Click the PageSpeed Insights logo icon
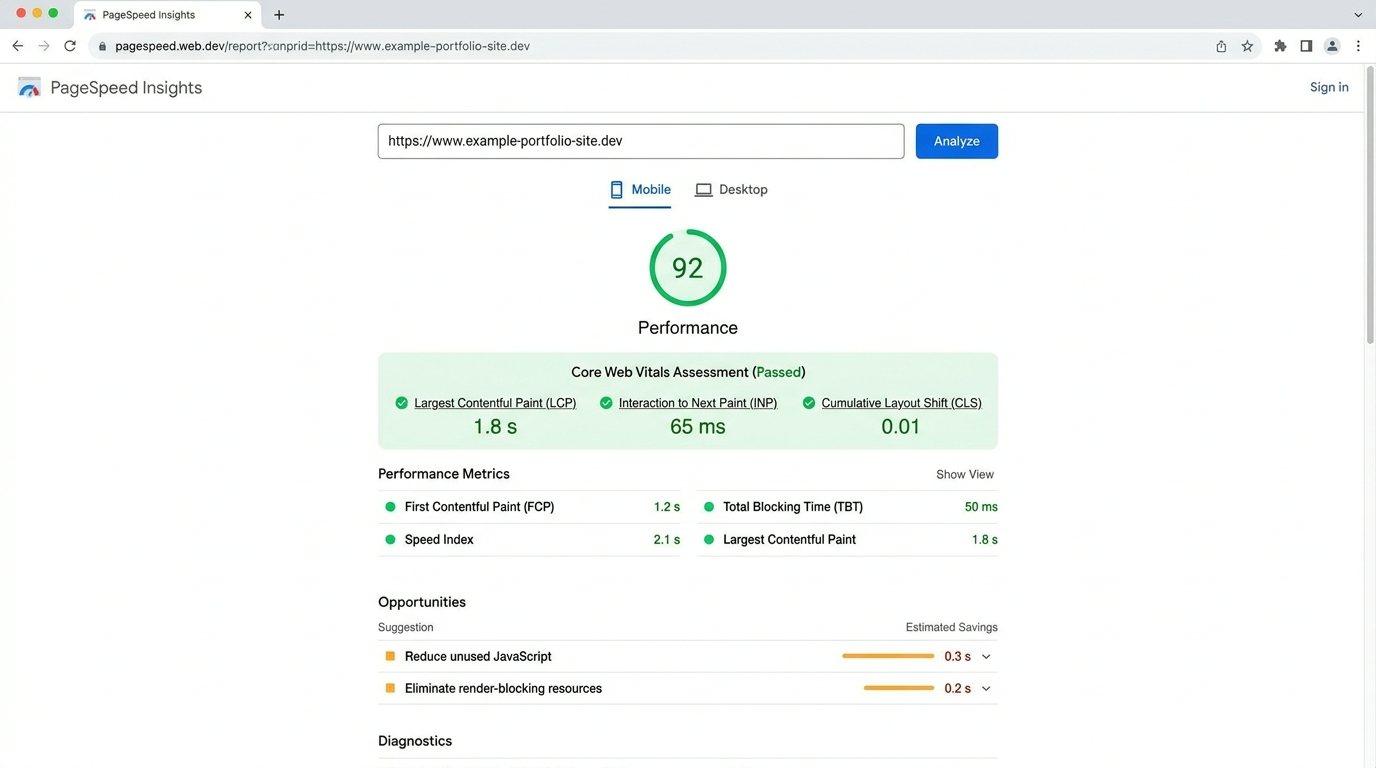Screen dimensions: 1376x768 (x=30, y=88)
